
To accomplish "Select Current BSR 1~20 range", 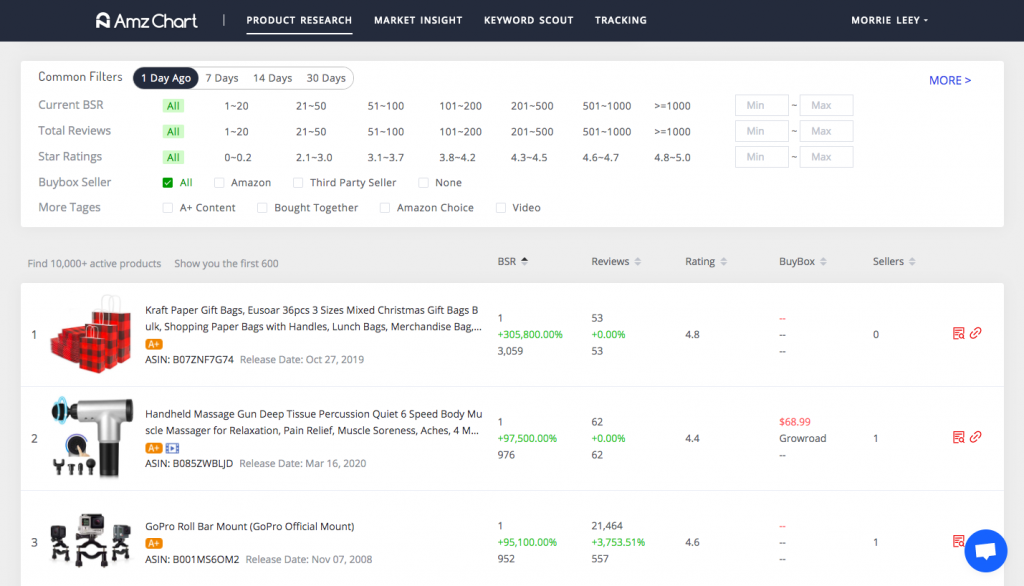I will tap(236, 106).
